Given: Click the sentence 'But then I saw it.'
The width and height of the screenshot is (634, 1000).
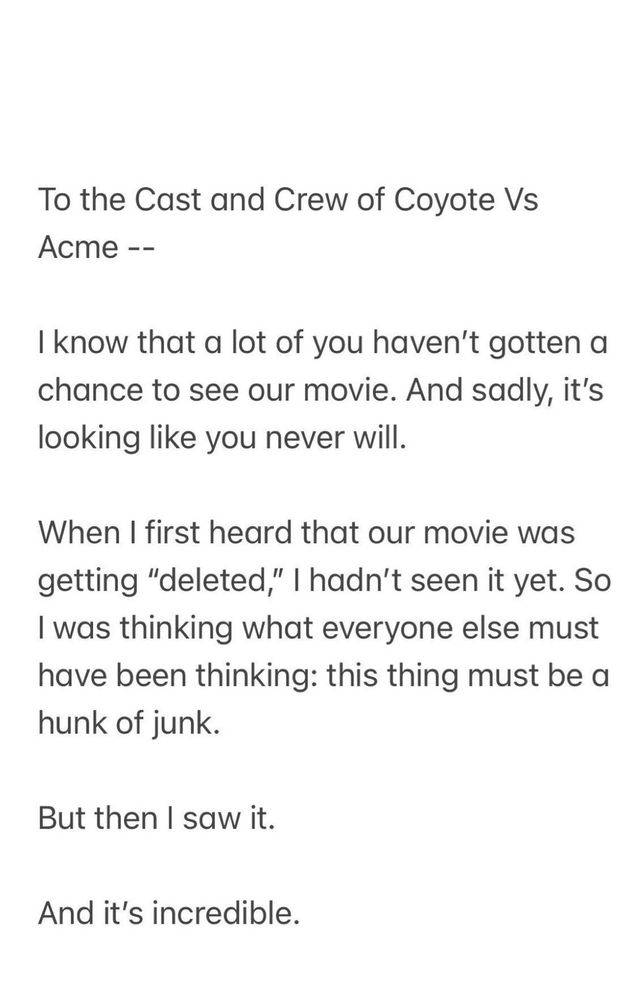Looking at the screenshot, I should click(x=155, y=818).
